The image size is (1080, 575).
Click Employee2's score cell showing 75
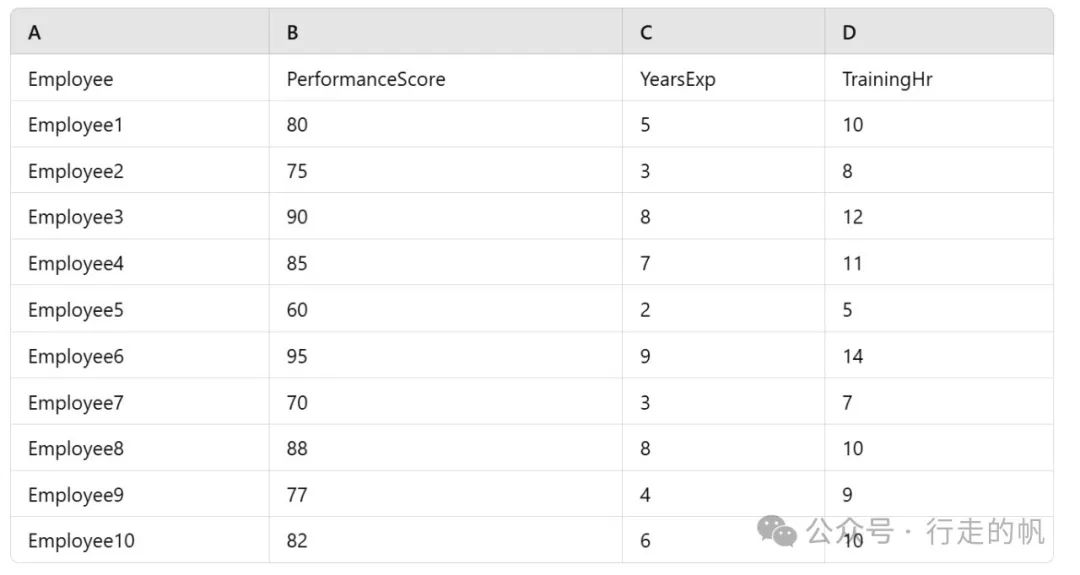point(446,171)
